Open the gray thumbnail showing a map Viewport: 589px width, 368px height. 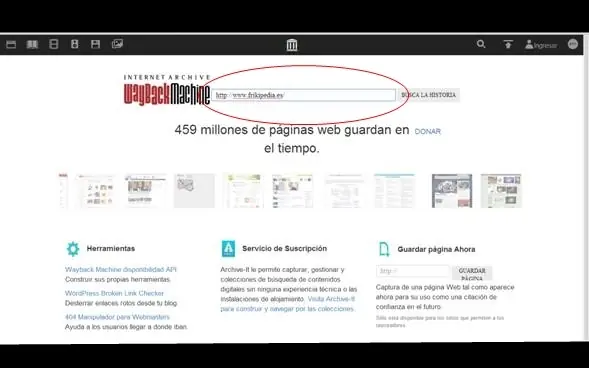(194, 191)
